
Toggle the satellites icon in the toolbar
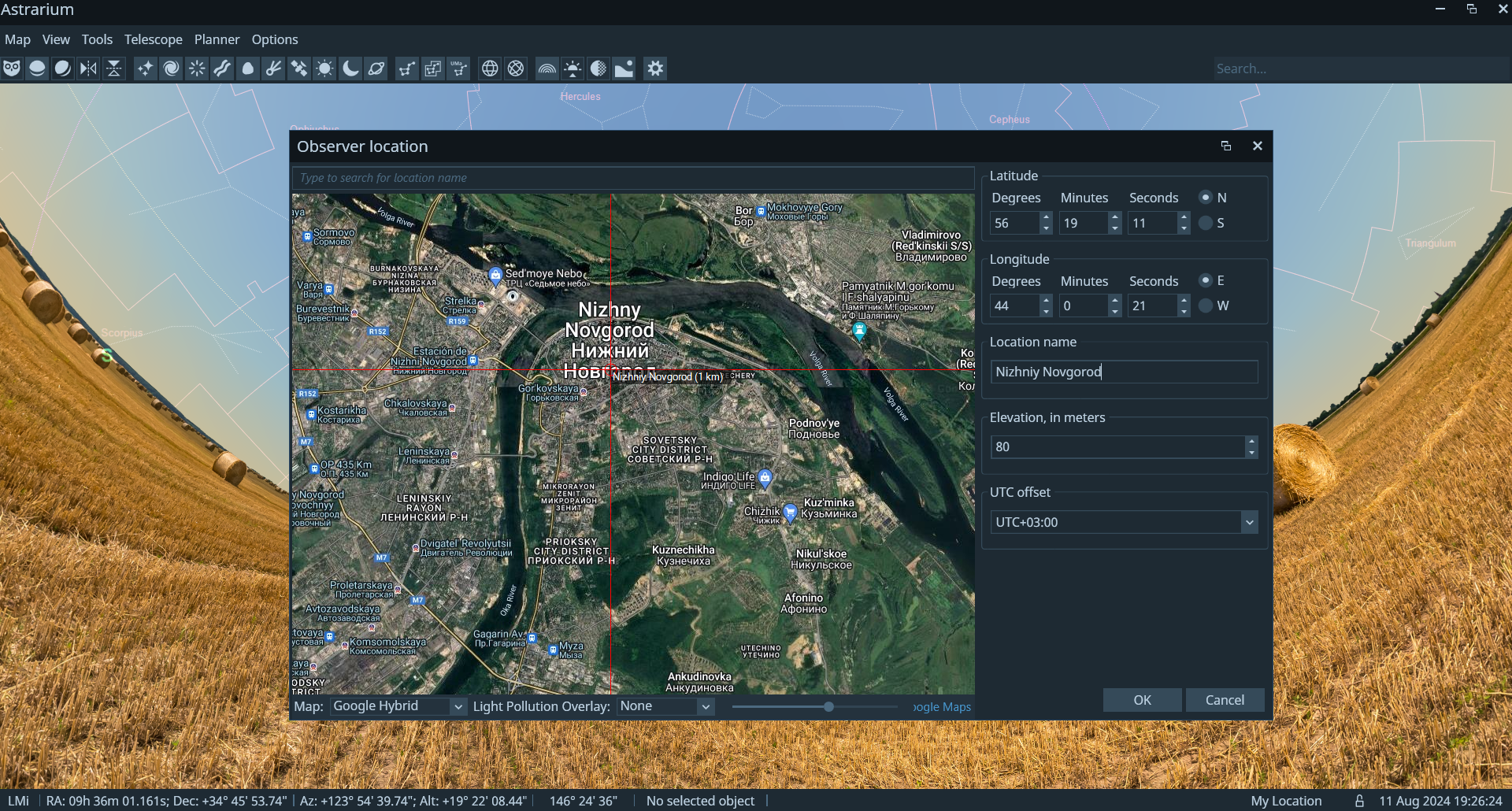click(299, 69)
